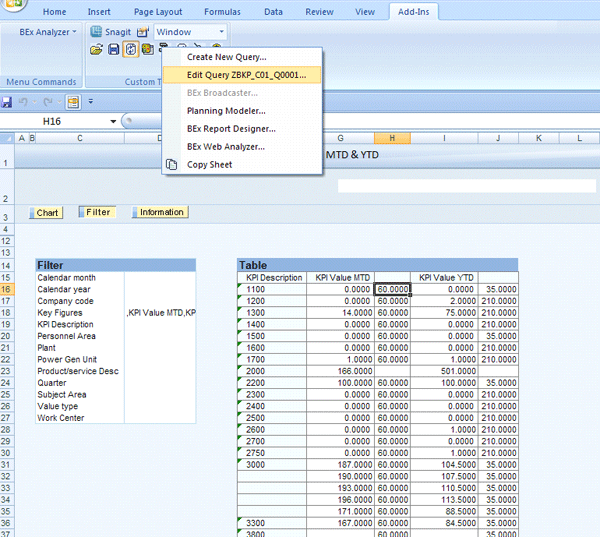
Task: Click the BEx Change Variable Values icon
Action: click(146, 49)
